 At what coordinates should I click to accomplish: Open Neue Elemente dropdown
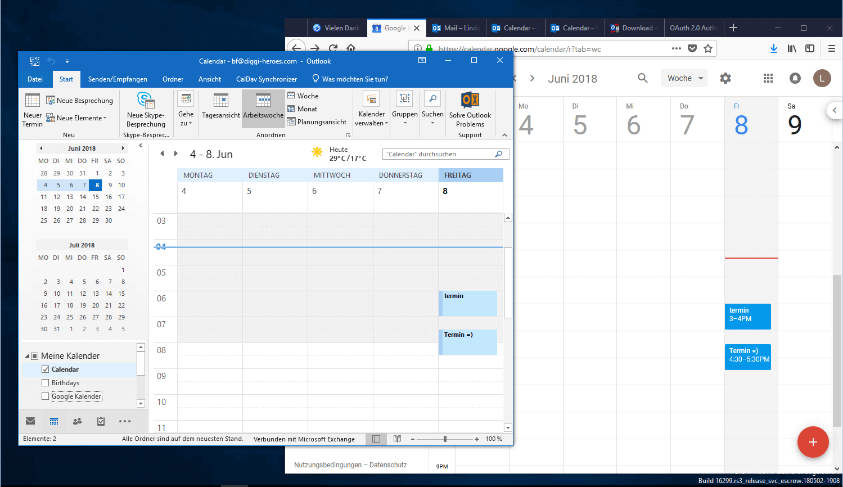click(x=76, y=118)
